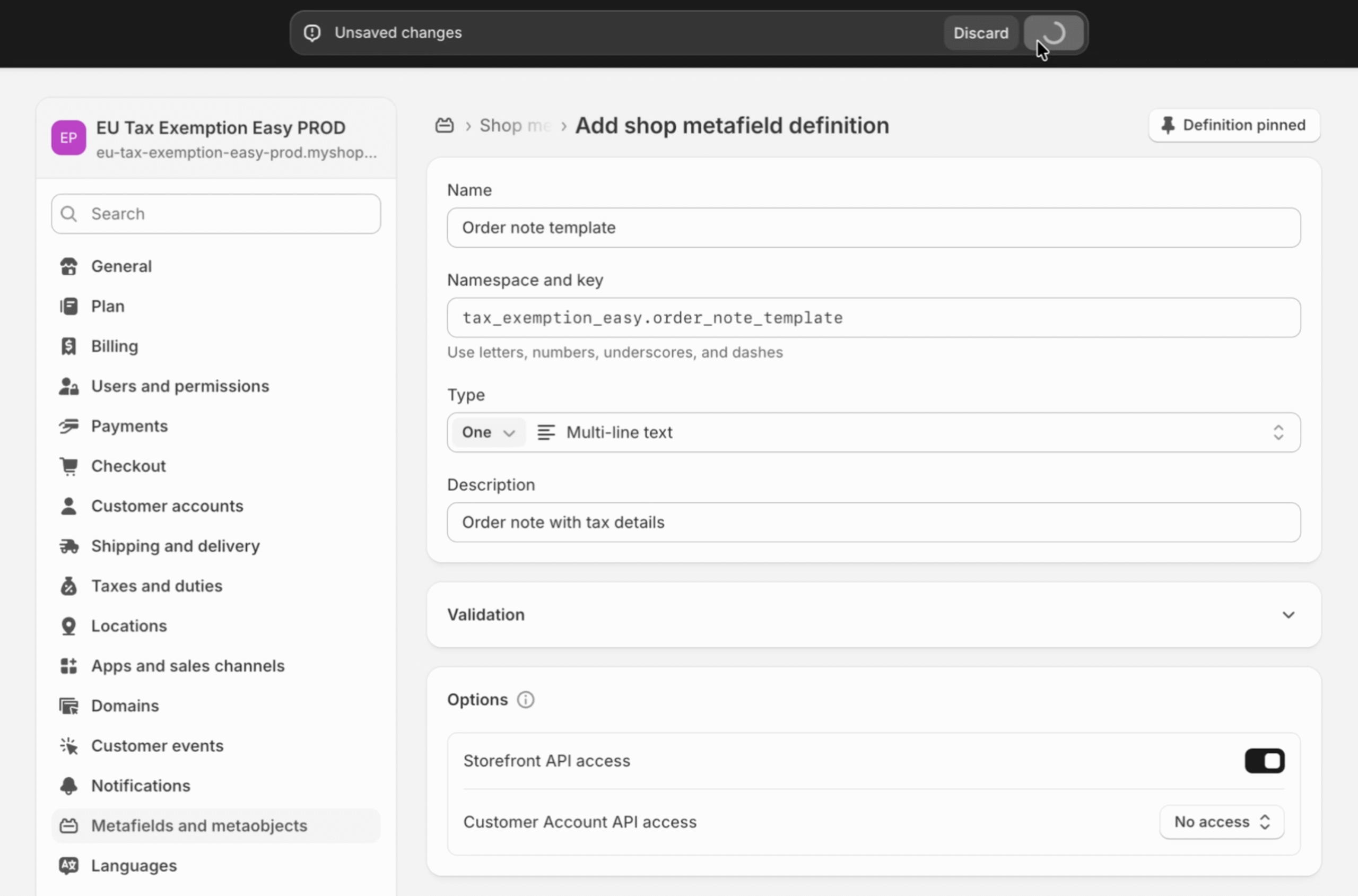
Task: Click the Taxes and duties icon
Action: click(x=68, y=586)
